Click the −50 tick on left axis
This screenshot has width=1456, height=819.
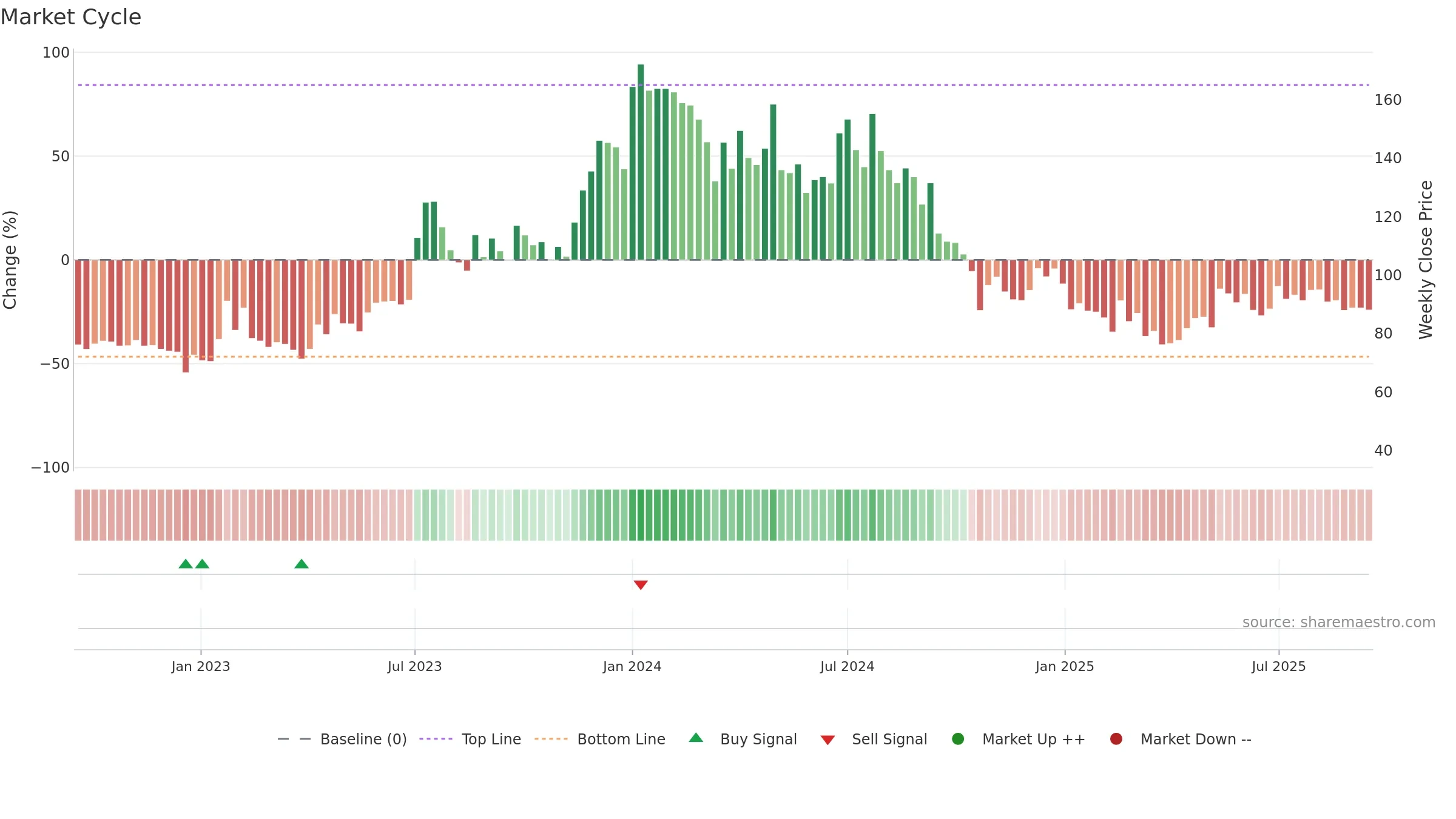pos(55,364)
